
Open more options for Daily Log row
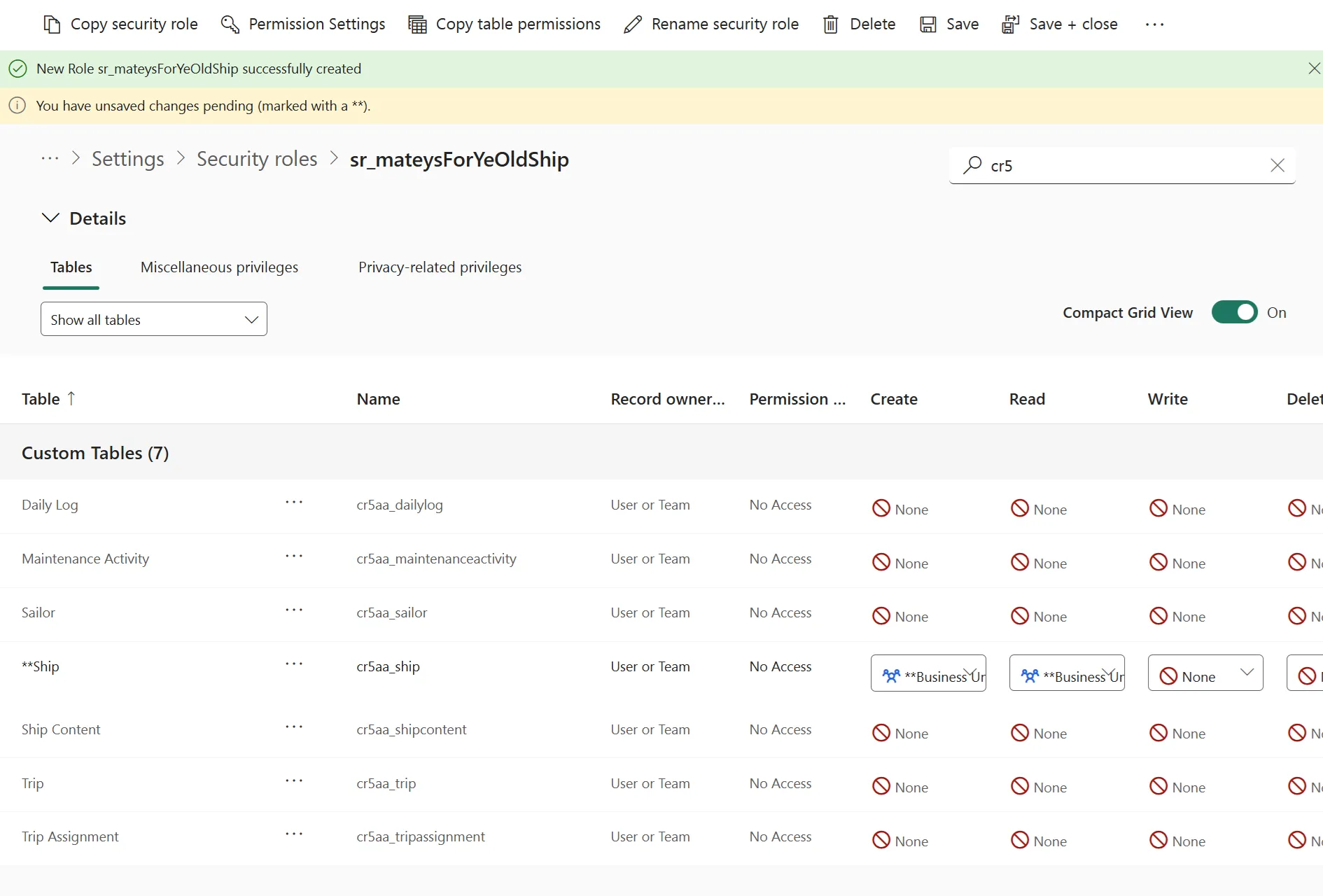(294, 503)
